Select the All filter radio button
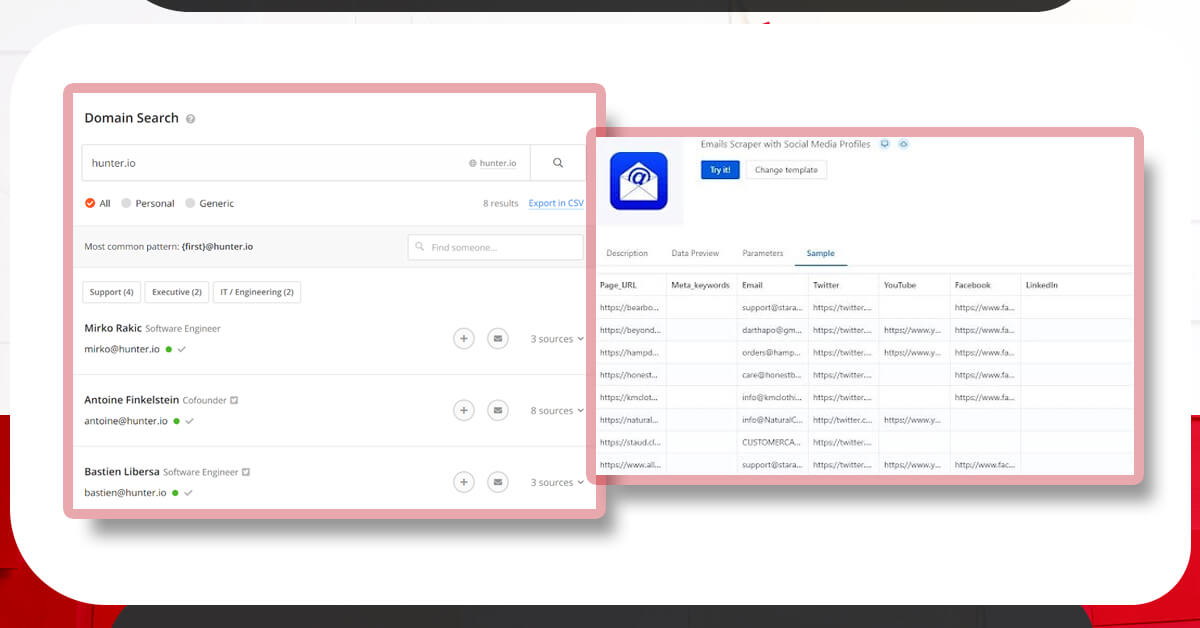The image size is (1200, 628). [x=90, y=203]
